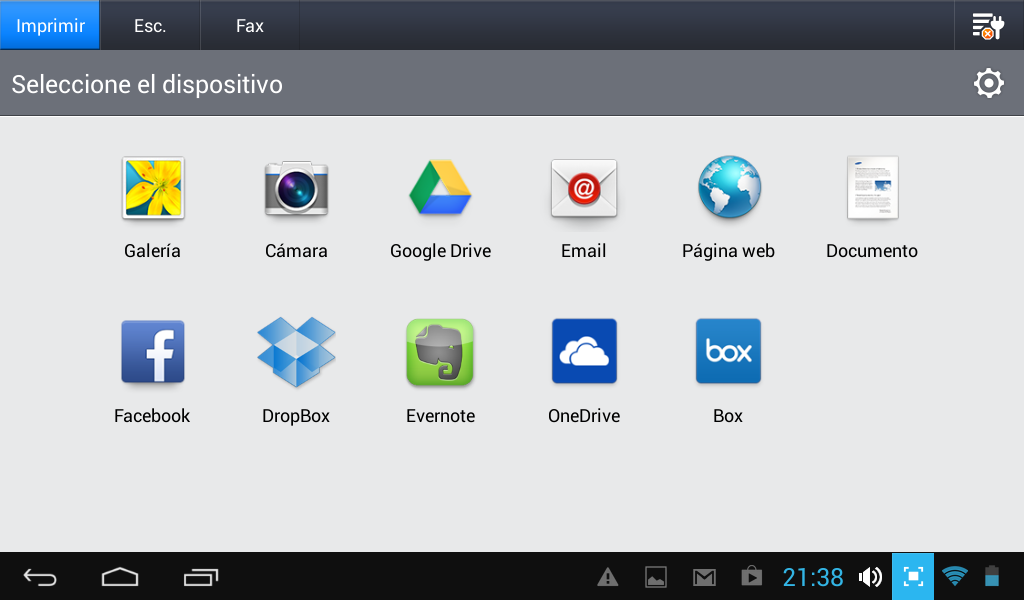Viewport: 1024px width, 600px height.
Task: Switch to the Fax tab
Action: click(249, 25)
